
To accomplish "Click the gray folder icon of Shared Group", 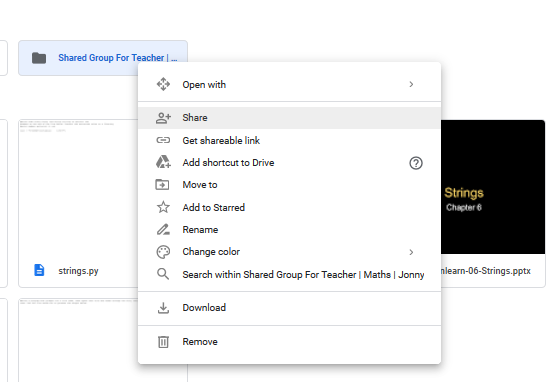I will click(39, 58).
